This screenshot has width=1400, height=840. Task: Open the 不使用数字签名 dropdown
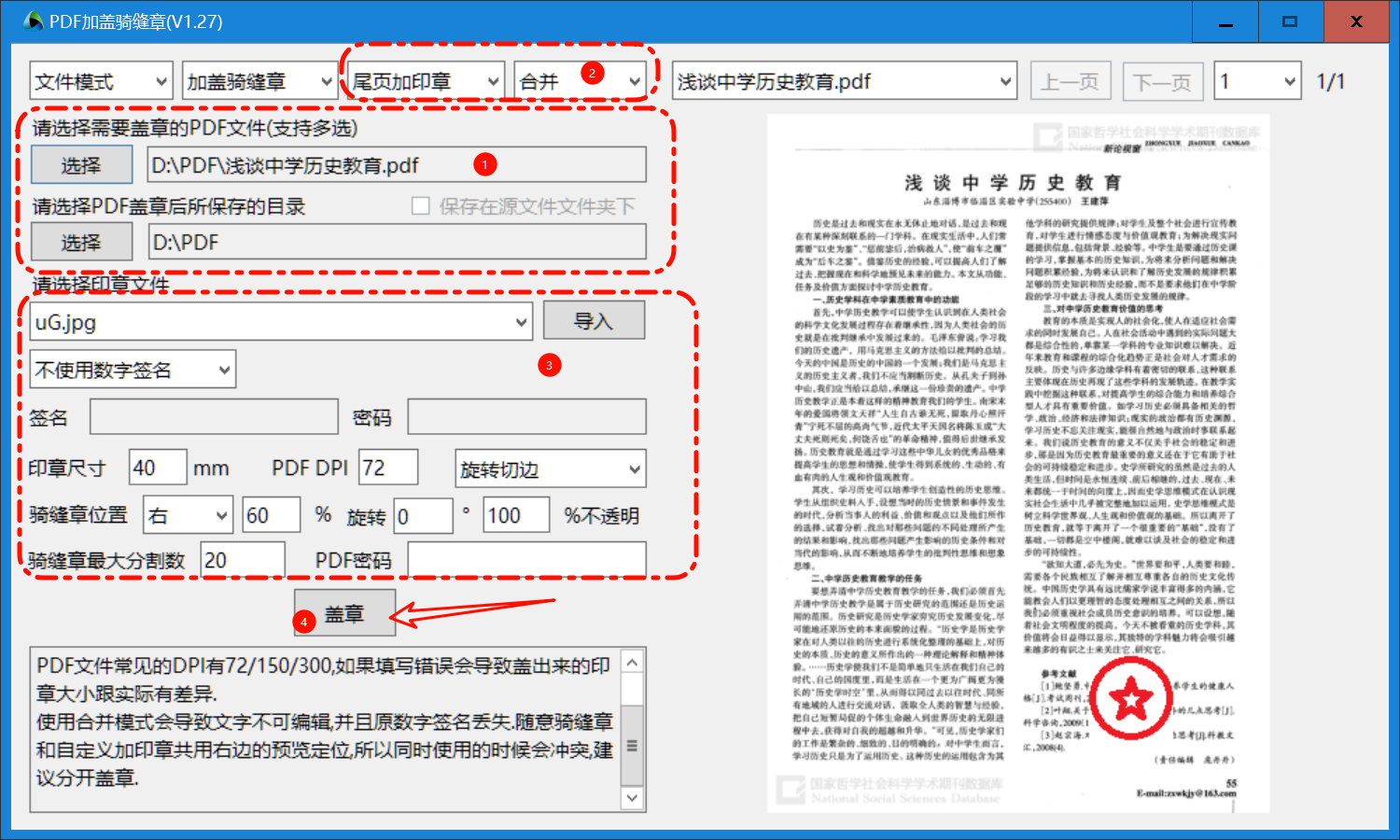click(133, 370)
